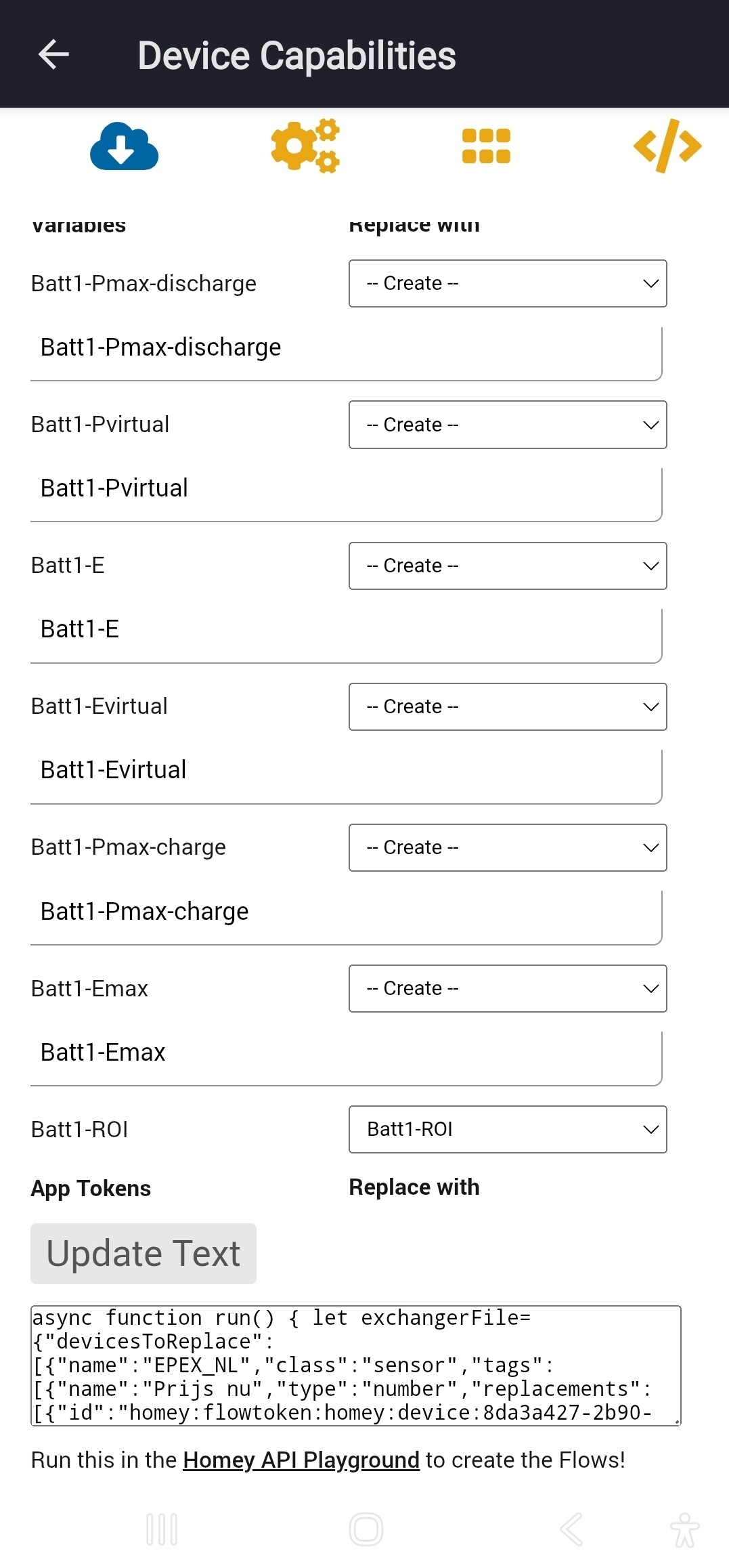Open the code brackets tab
Viewport: 729px width, 1568px height.
(667, 146)
